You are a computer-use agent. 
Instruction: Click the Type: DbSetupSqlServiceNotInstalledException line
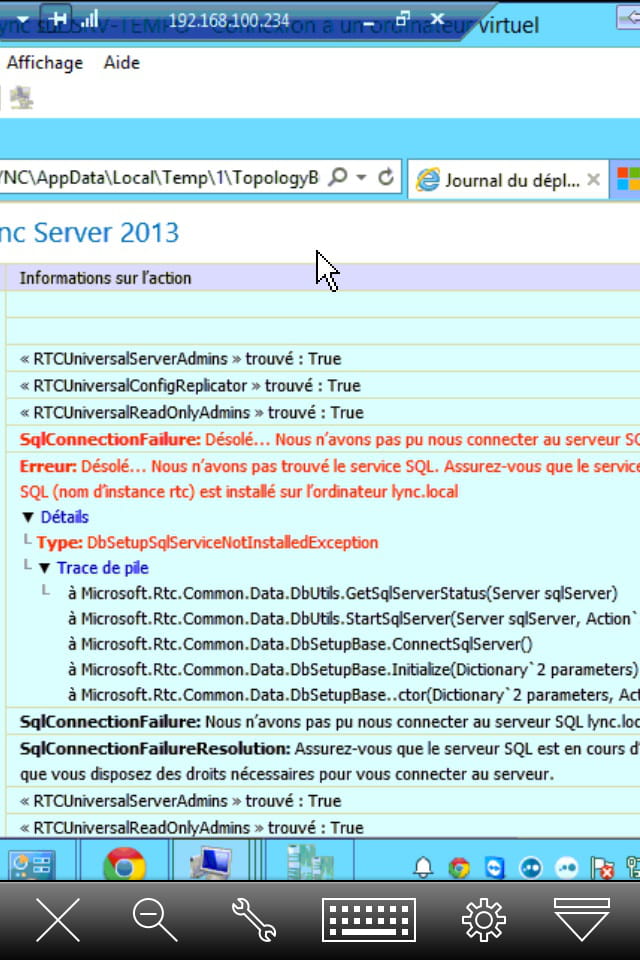click(x=207, y=542)
